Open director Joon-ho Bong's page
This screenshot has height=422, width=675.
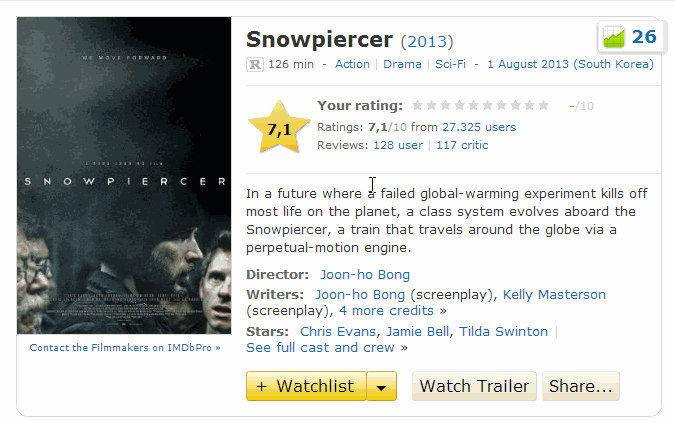[x=365, y=275]
